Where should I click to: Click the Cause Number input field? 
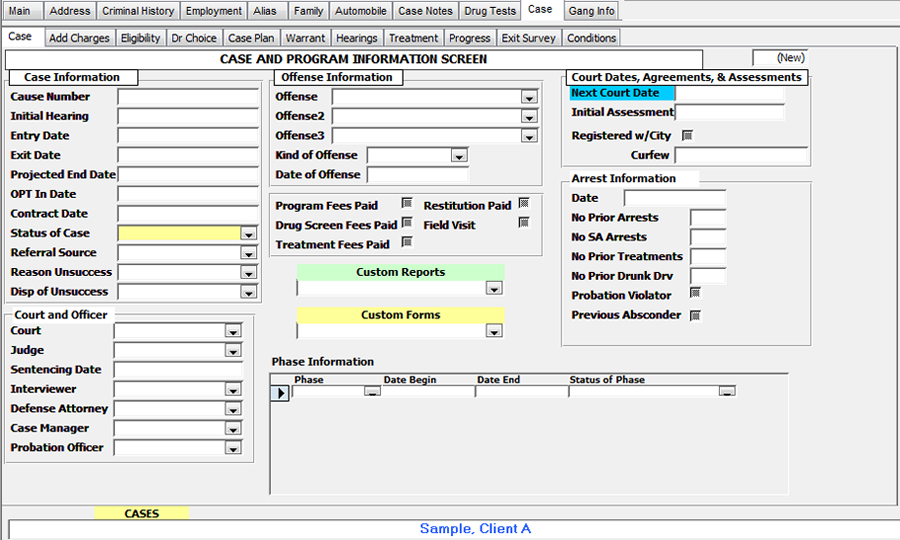coord(188,97)
